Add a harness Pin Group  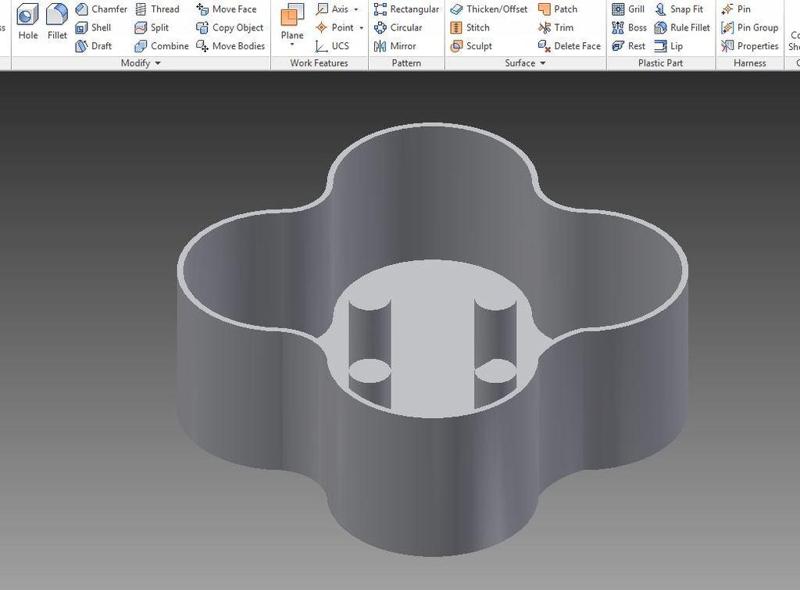pos(749,28)
